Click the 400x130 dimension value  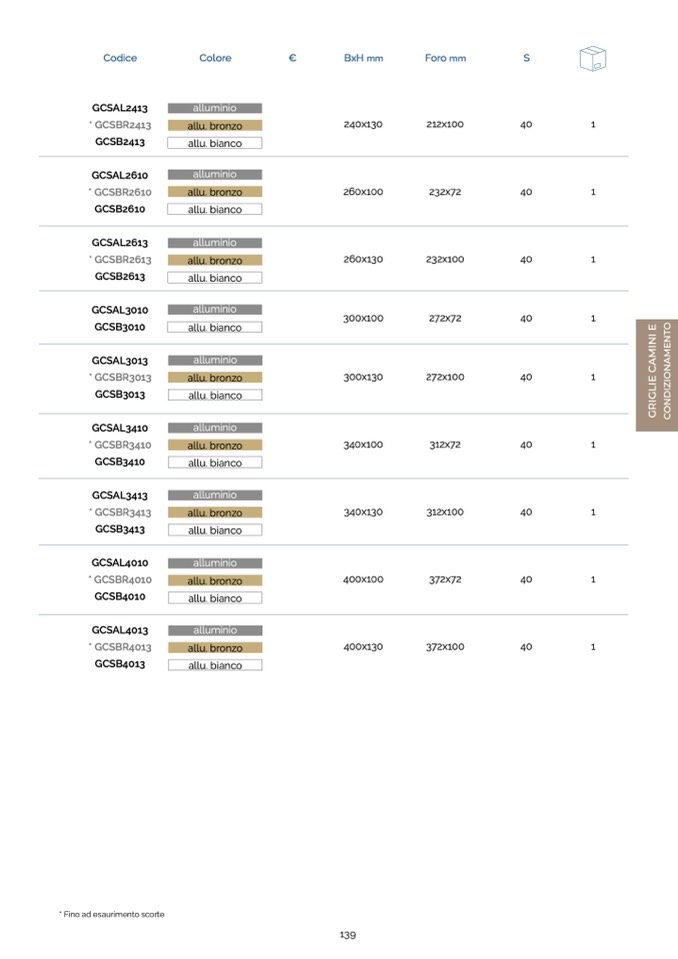click(x=363, y=647)
